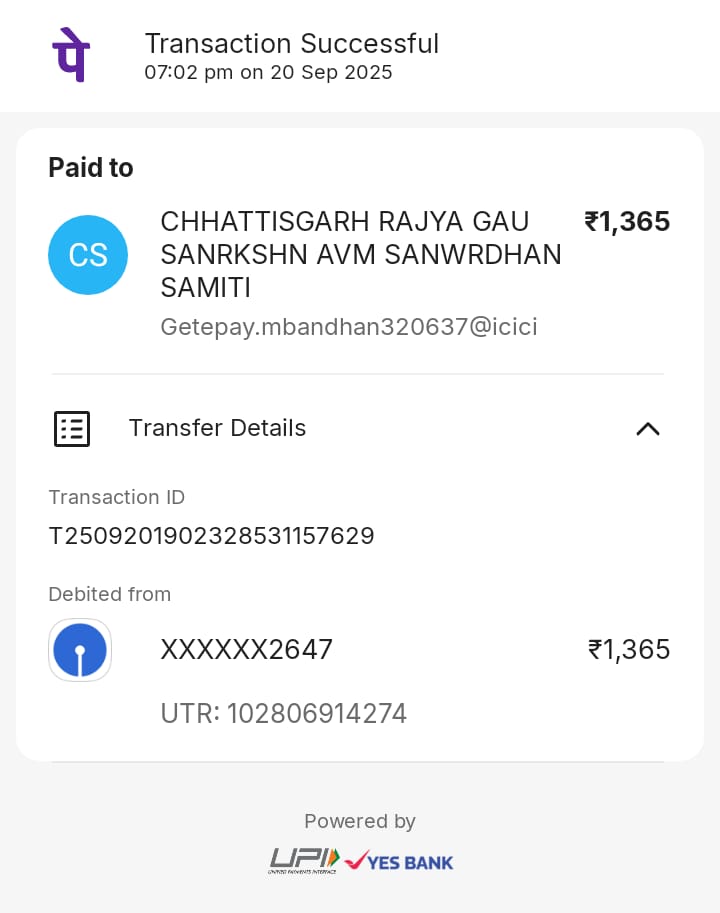Tap the blue CS payee avatar
This screenshot has height=913, width=720.
pyautogui.click(x=88, y=255)
